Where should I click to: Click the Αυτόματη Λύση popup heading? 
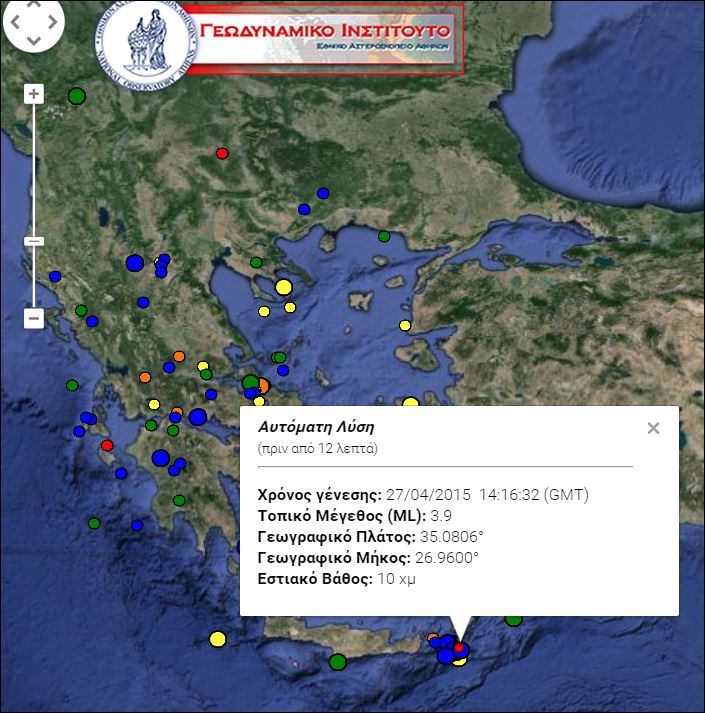[316, 427]
